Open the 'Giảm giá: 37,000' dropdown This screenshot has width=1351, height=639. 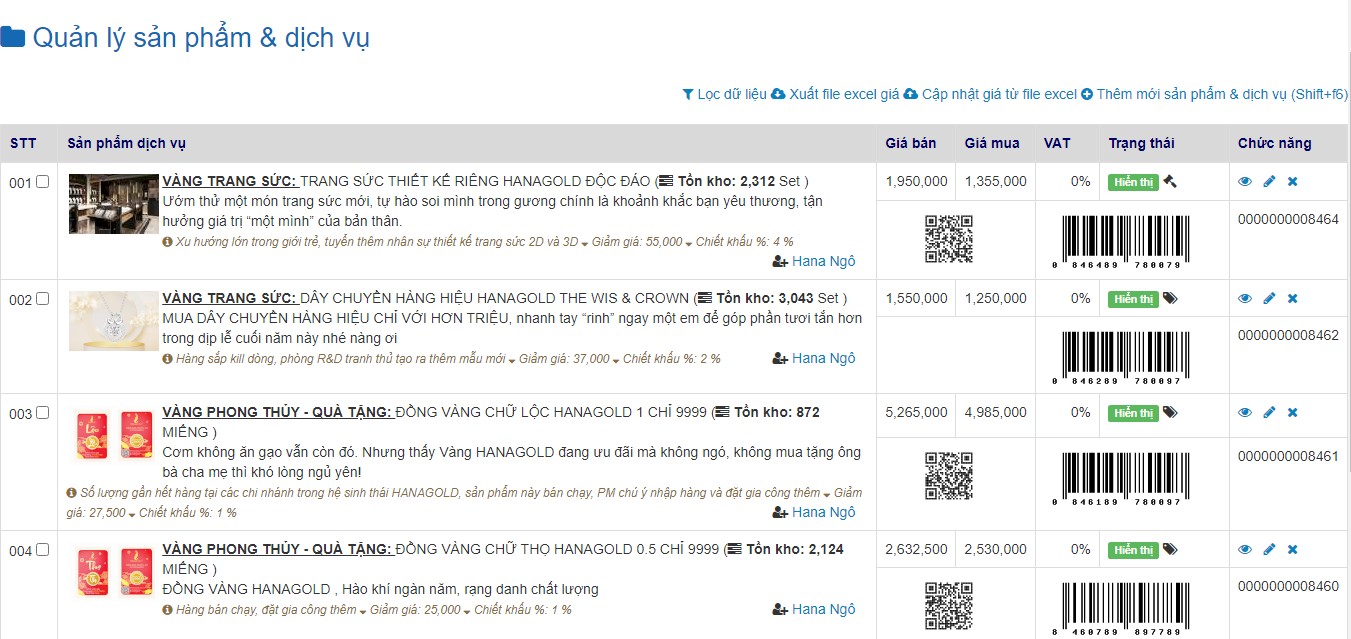coord(564,358)
